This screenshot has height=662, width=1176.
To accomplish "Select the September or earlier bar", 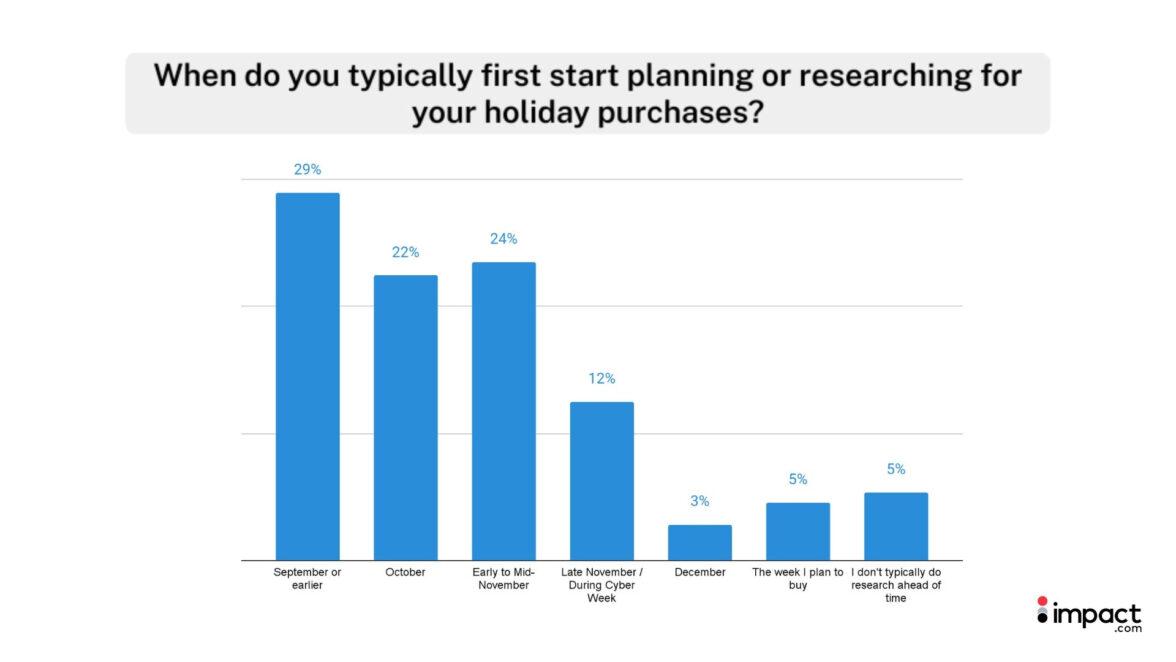I will click(x=307, y=376).
